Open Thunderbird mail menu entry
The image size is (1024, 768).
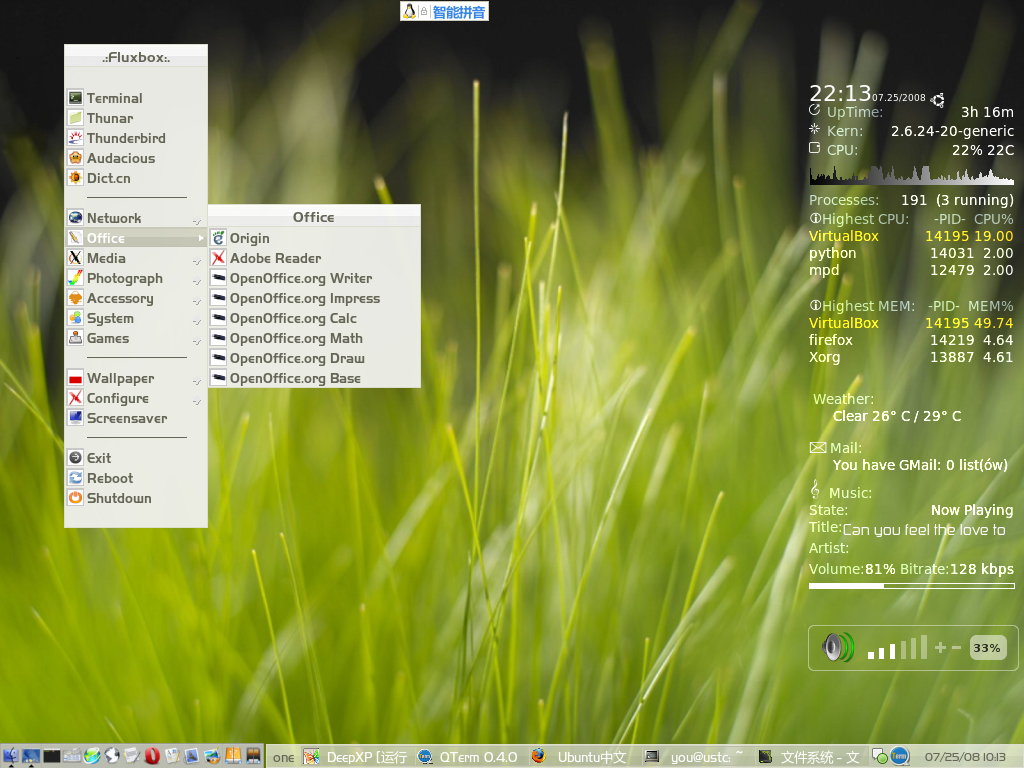[136, 138]
